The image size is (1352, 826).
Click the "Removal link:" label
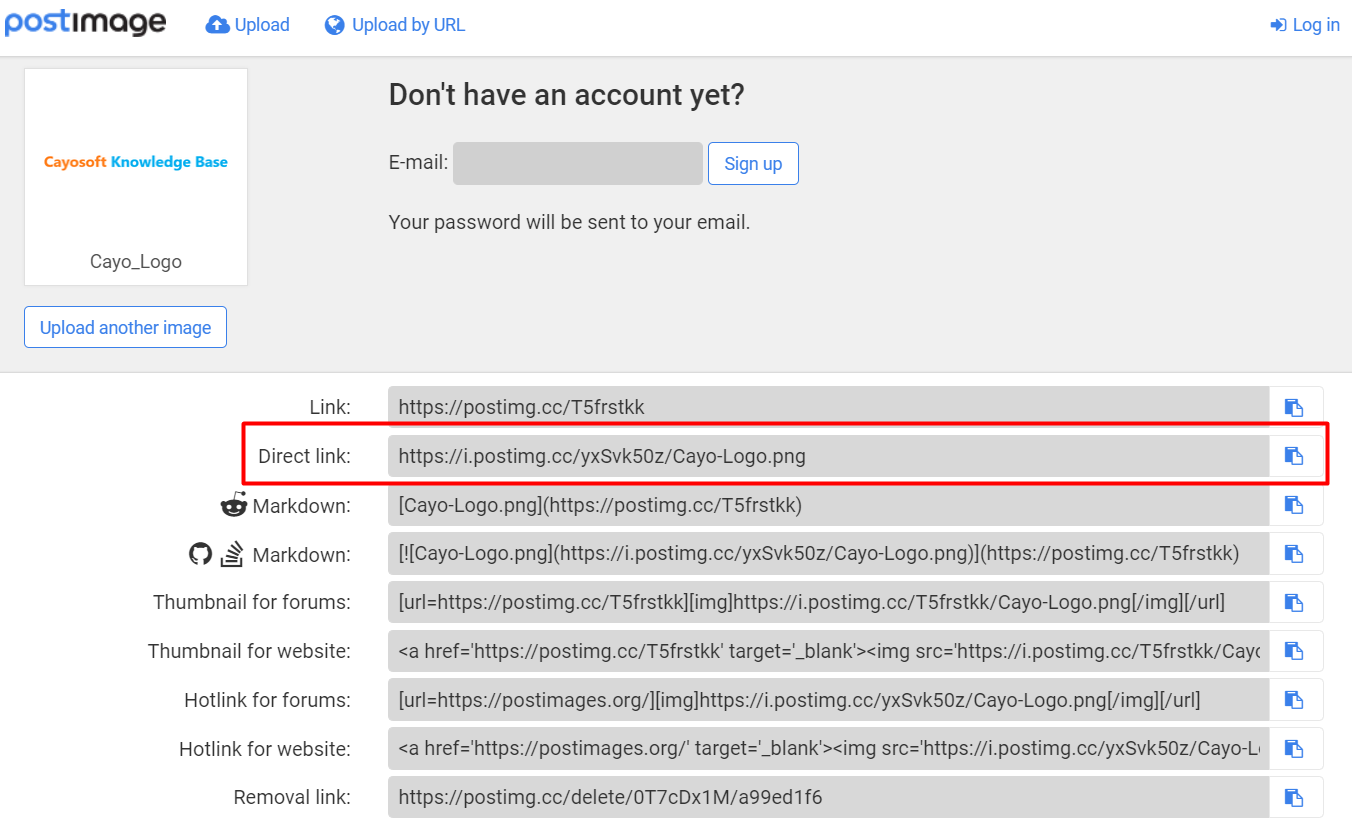coord(292,797)
